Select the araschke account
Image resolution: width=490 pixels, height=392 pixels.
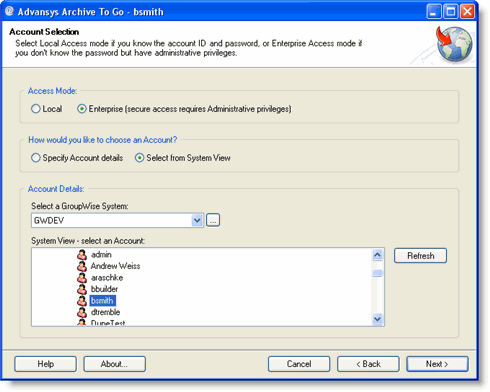(x=107, y=278)
